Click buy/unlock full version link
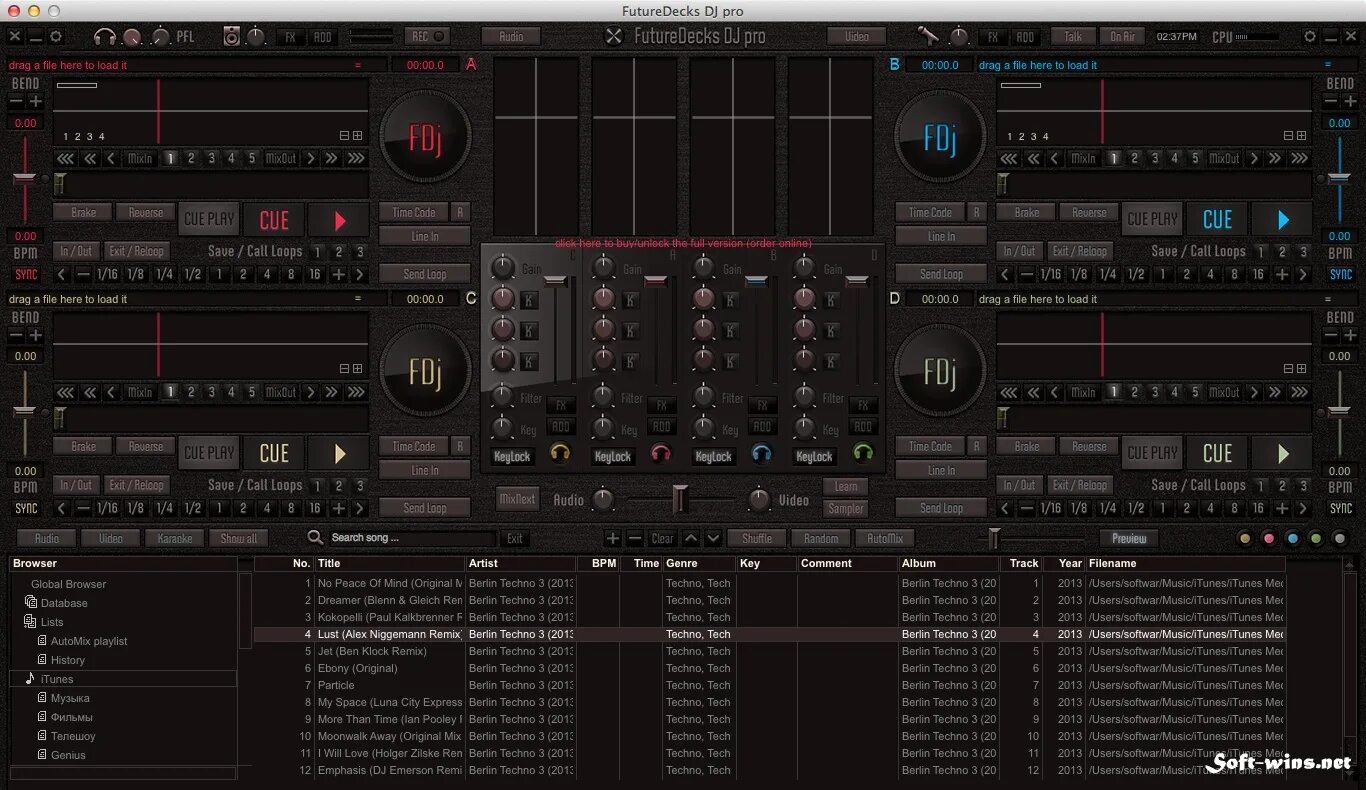Image resolution: width=1366 pixels, height=790 pixels. pos(683,243)
